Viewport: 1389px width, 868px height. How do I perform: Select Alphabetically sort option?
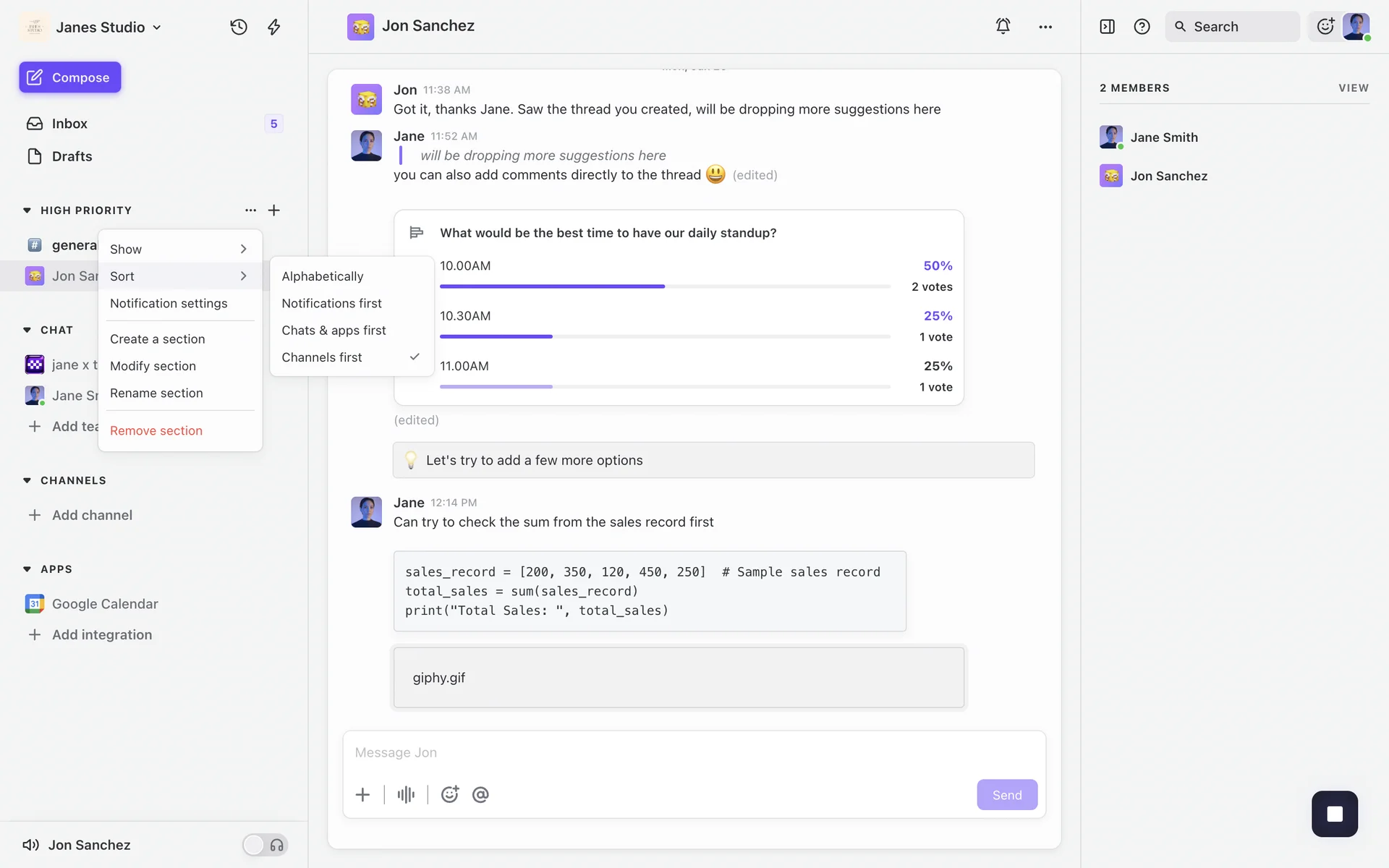coord(323,276)
